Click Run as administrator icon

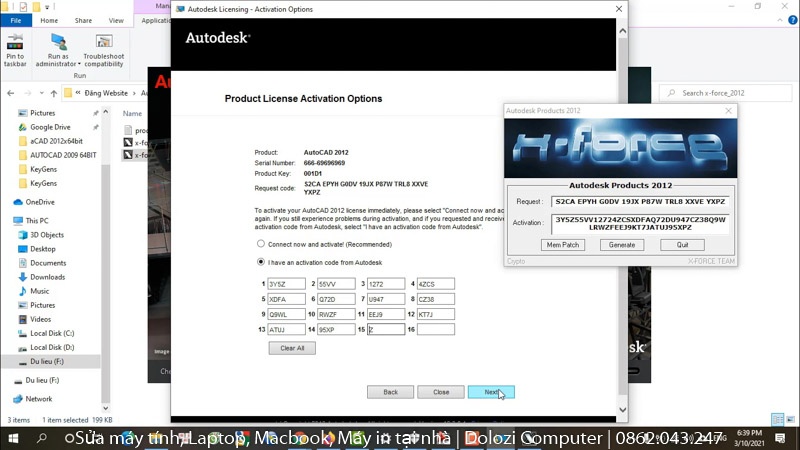(58, 44)
